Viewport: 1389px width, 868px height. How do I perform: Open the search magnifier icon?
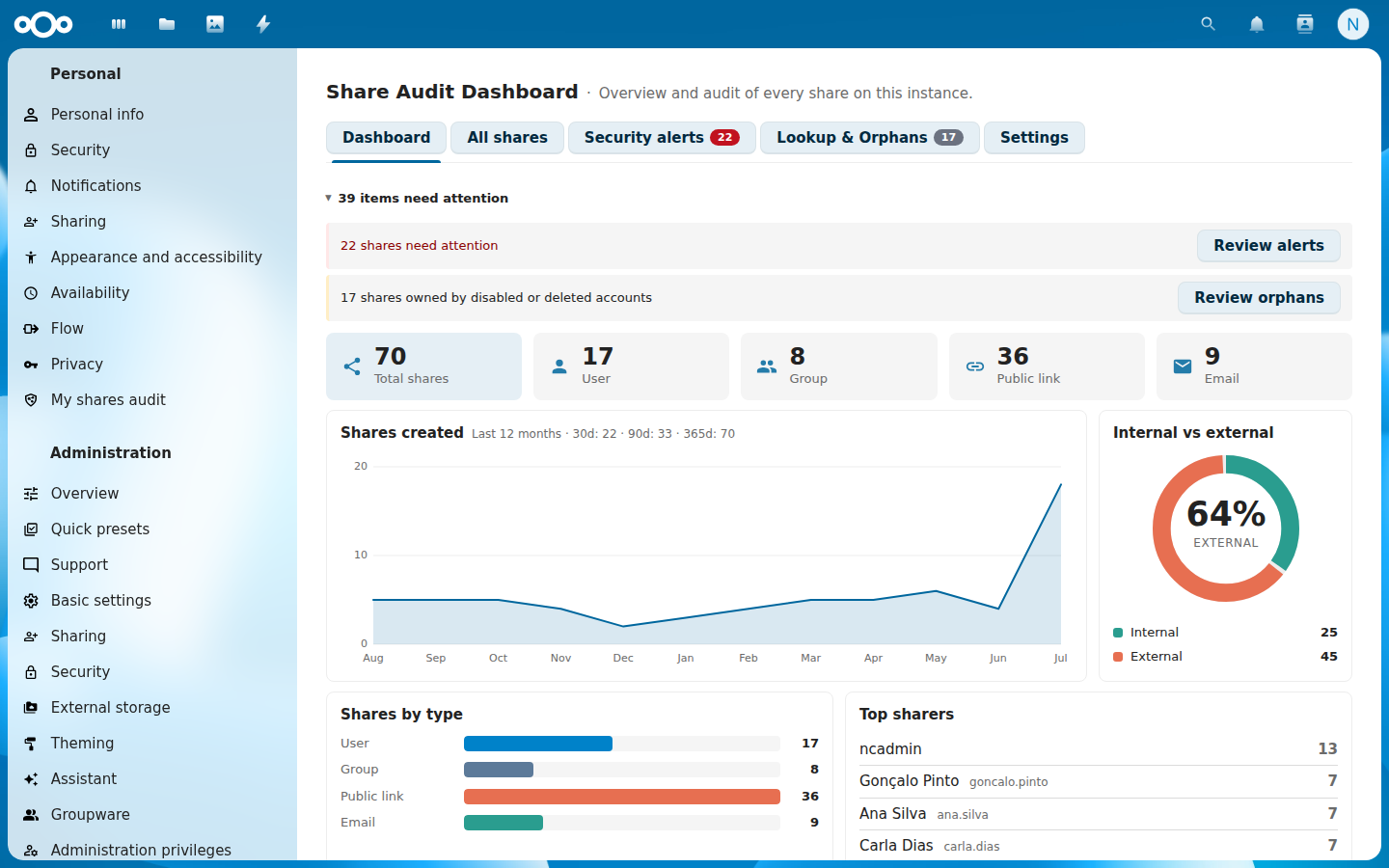(1208, 24)
